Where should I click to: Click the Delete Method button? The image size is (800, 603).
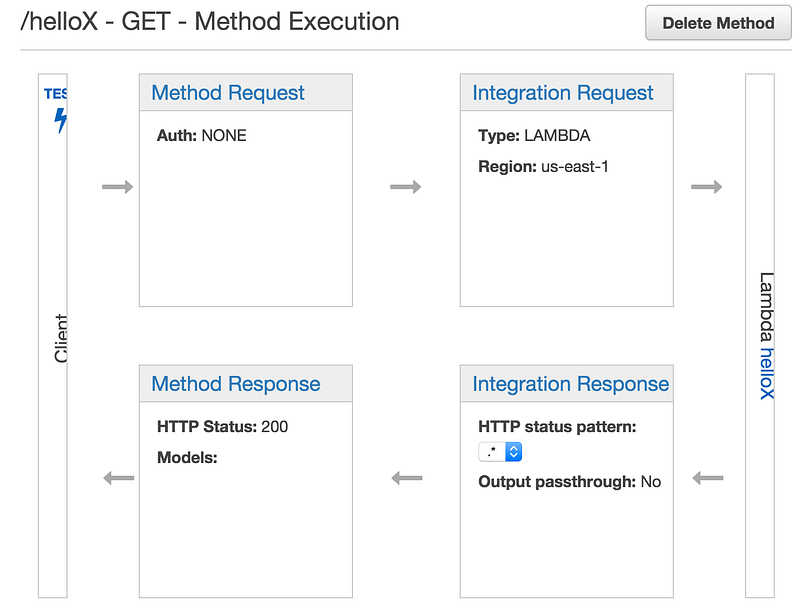click(x=718, y=23)
